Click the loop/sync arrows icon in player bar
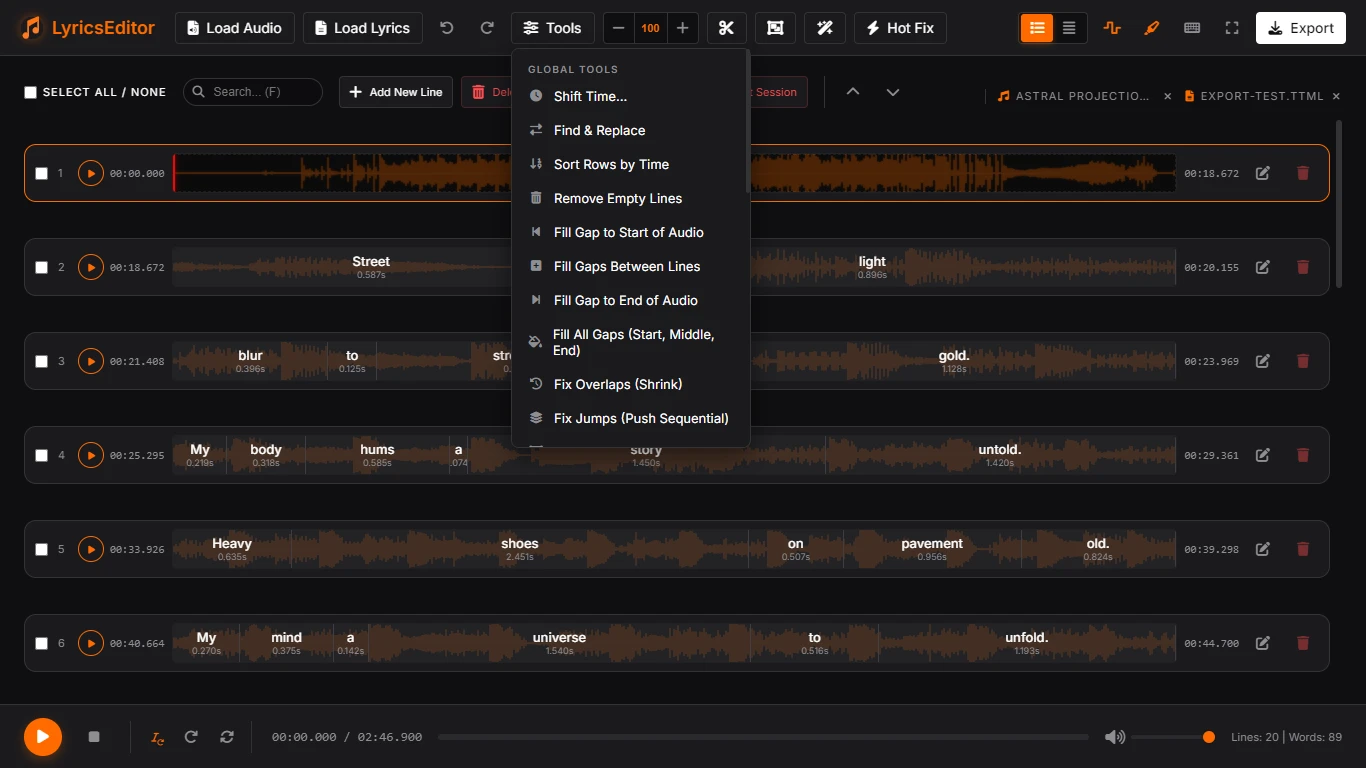The image size is (1366, 768). [x=227, y=737]
